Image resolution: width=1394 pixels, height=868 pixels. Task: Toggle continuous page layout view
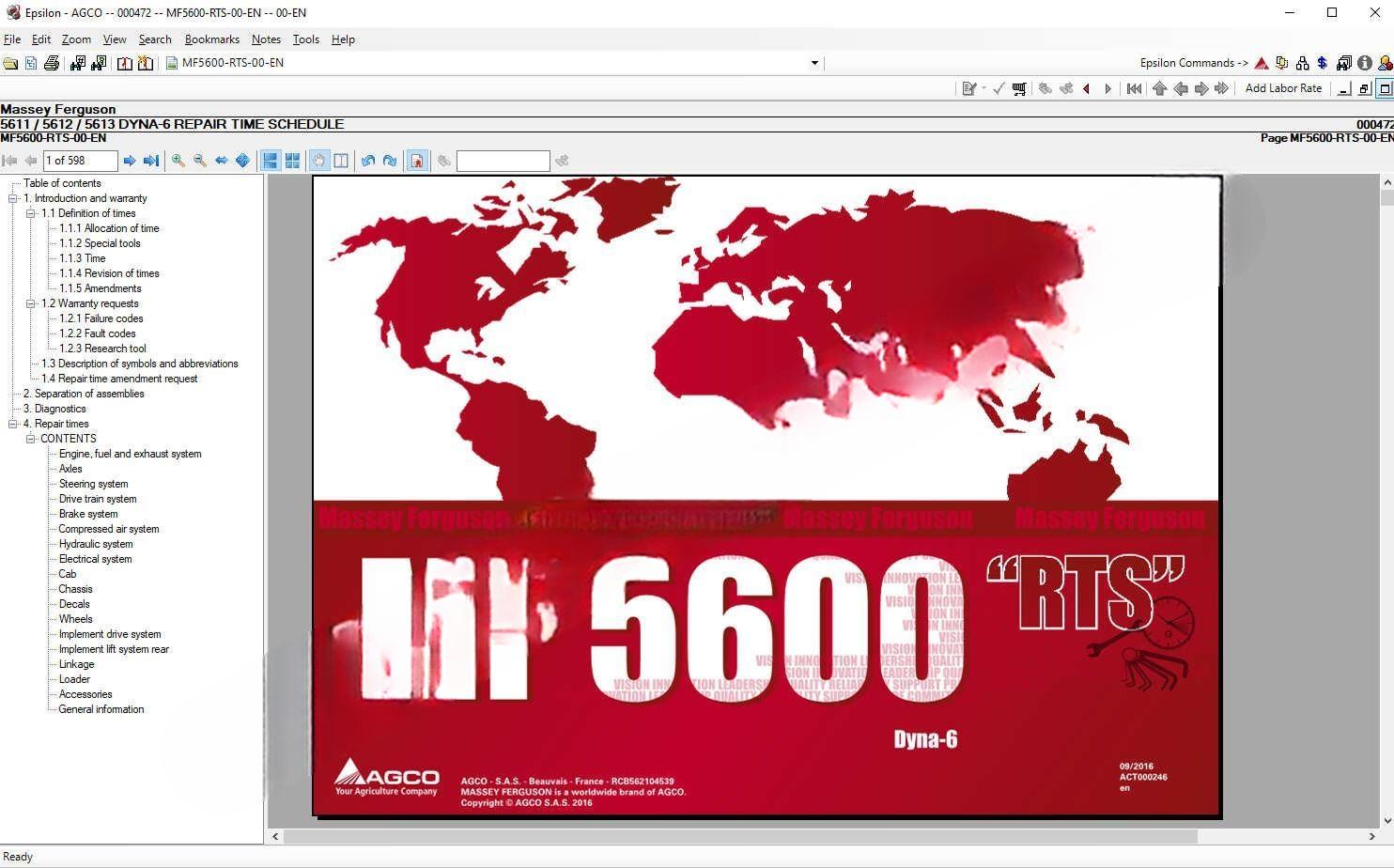click(x=271, y=161)
